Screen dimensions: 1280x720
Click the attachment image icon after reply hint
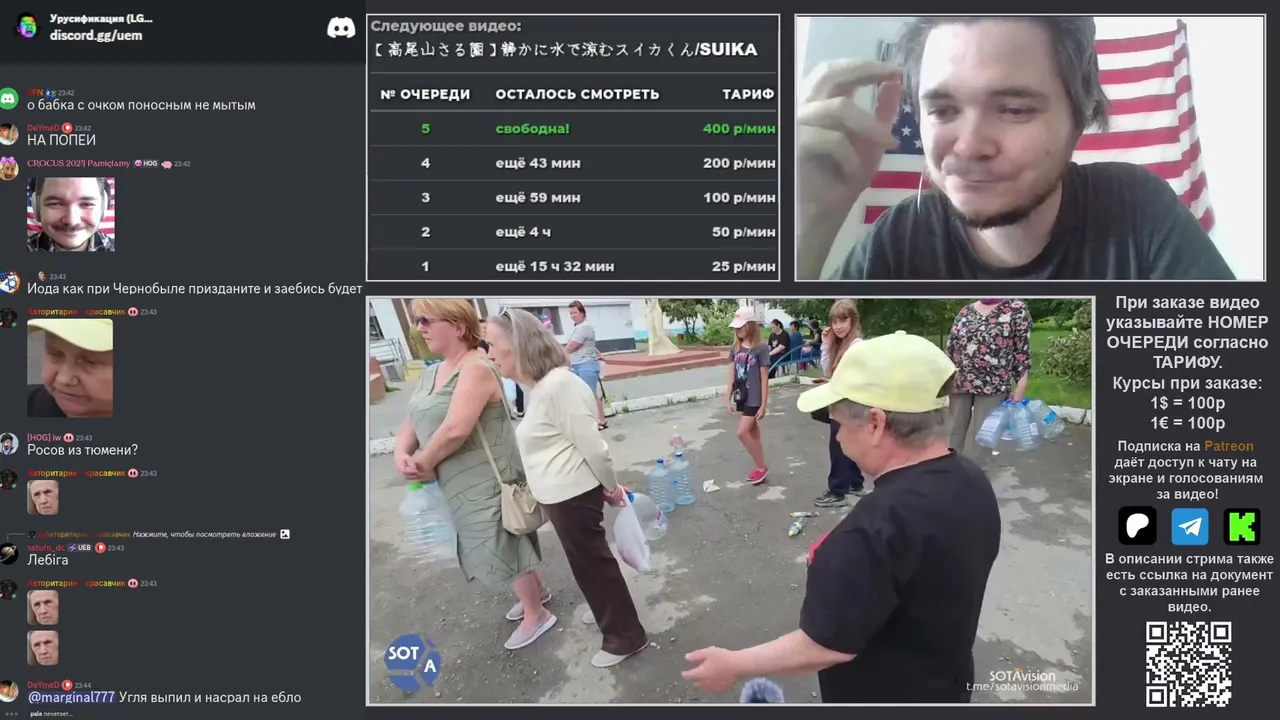click(x=285, y=534)
